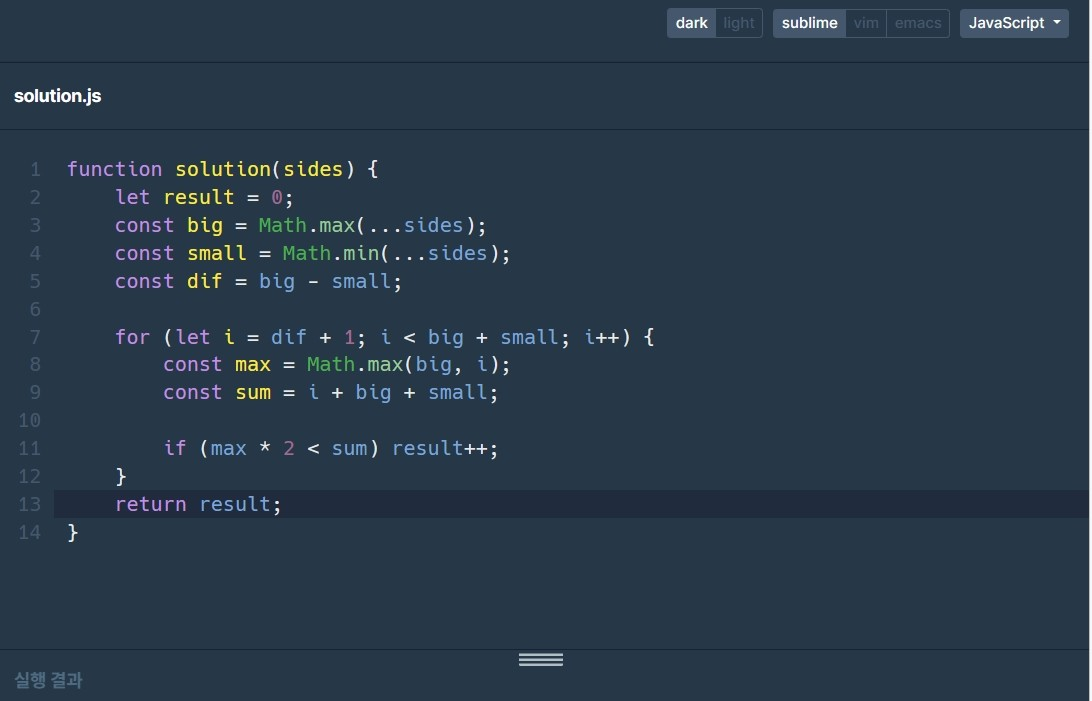Screen dimensions: 1092x701
Task: Select emacs keybinding mode
Action: click(x=917, y=23)
